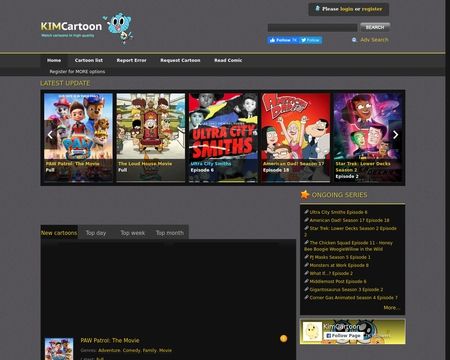Open the Home menu item
Viewport: 450px width, 360px height.
(54, 60)
